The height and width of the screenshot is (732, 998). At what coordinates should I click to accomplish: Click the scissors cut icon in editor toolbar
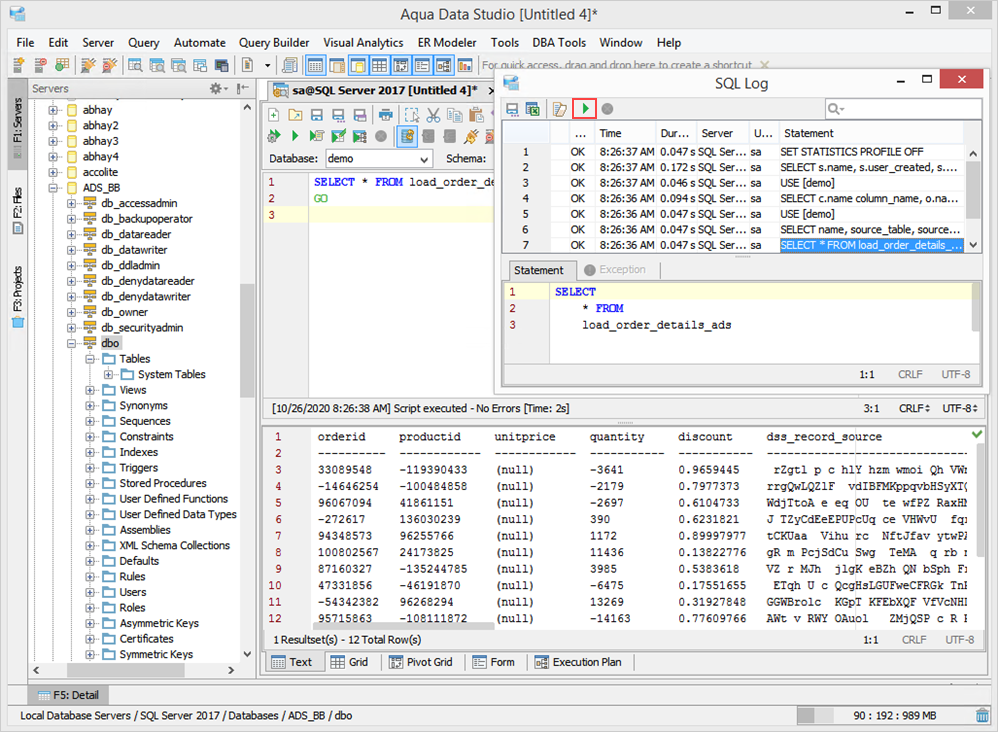tap(433, 116)
